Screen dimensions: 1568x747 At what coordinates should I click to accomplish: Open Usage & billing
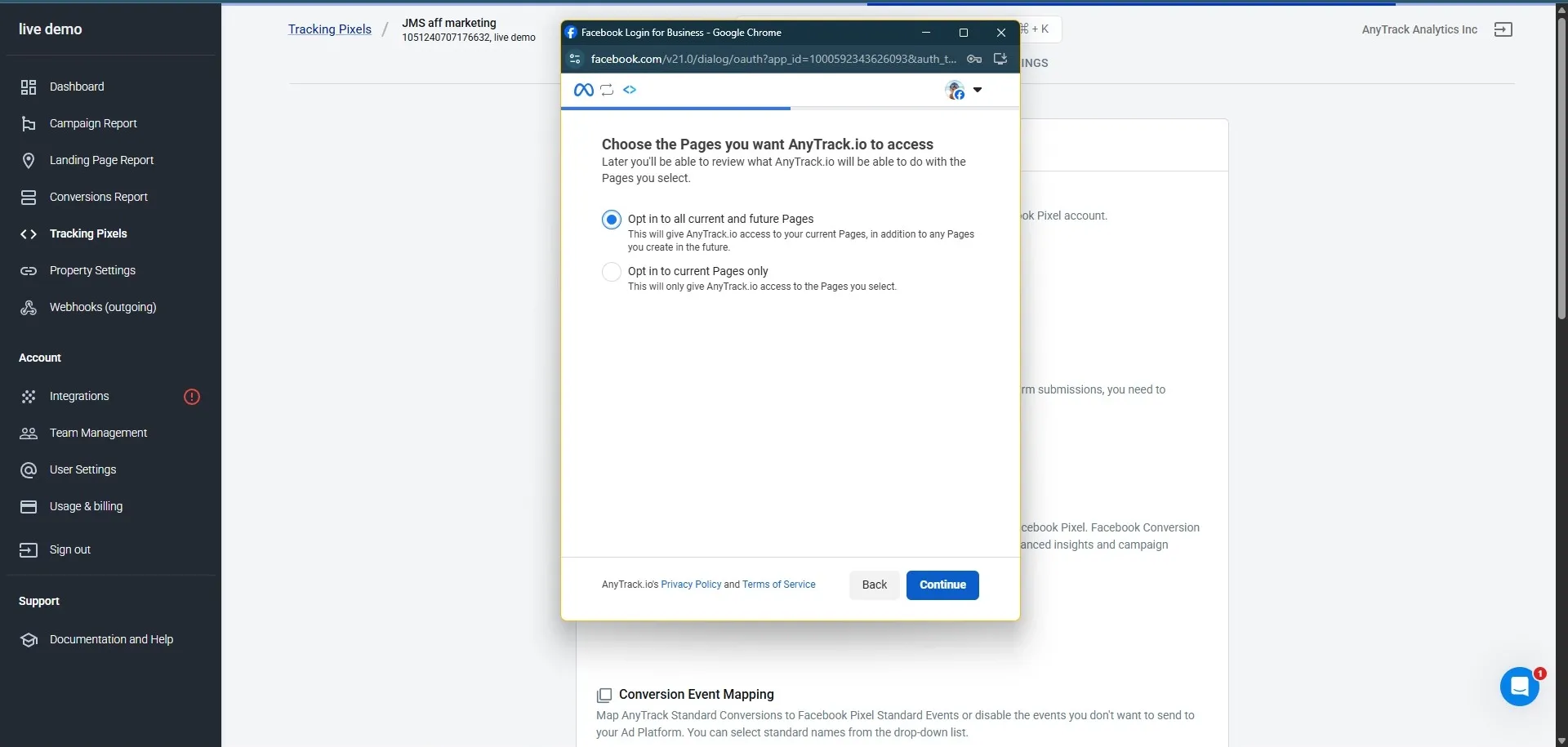pos(86,506)
